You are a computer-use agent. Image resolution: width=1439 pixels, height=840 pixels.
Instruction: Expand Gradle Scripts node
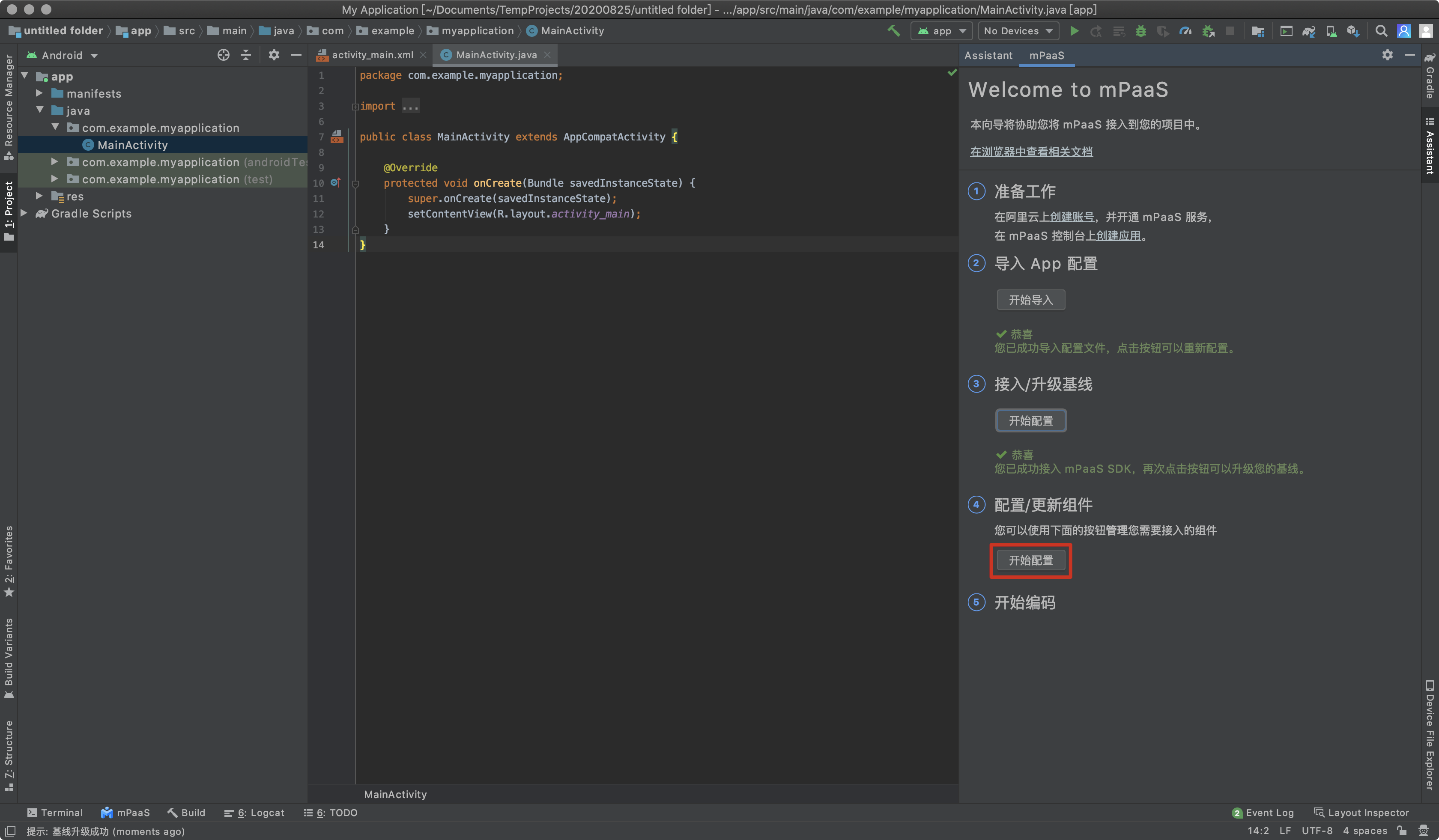[24, 213]
